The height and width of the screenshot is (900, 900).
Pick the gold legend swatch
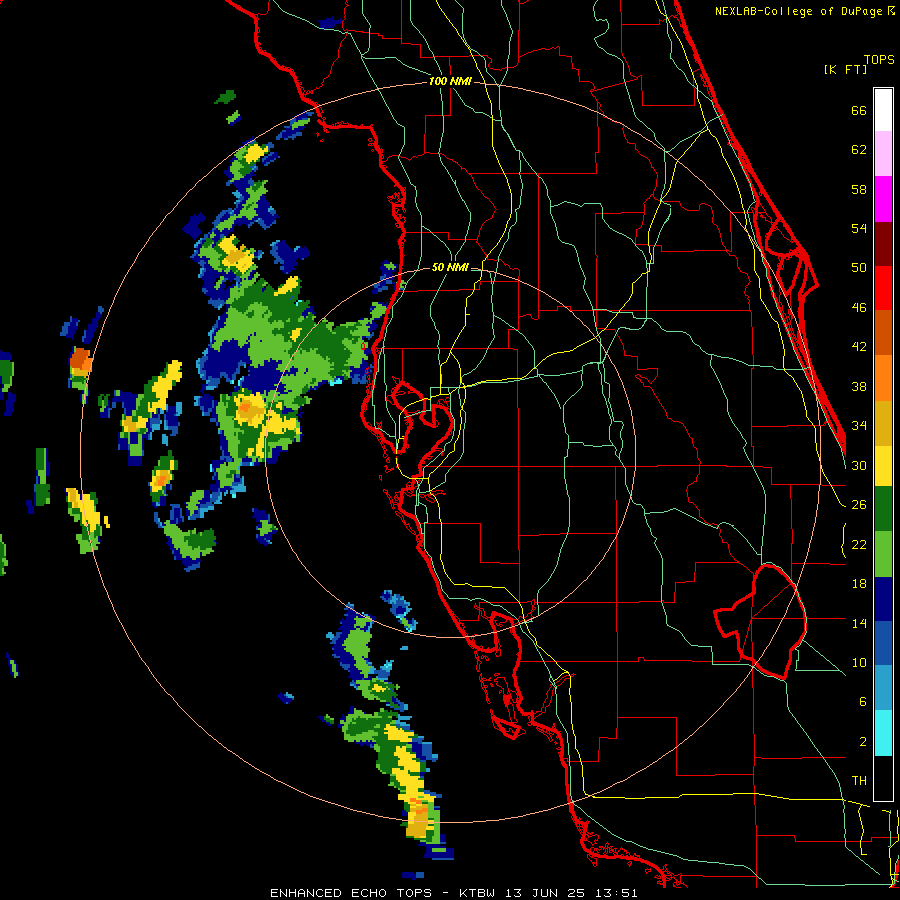(x=883, y=423)
